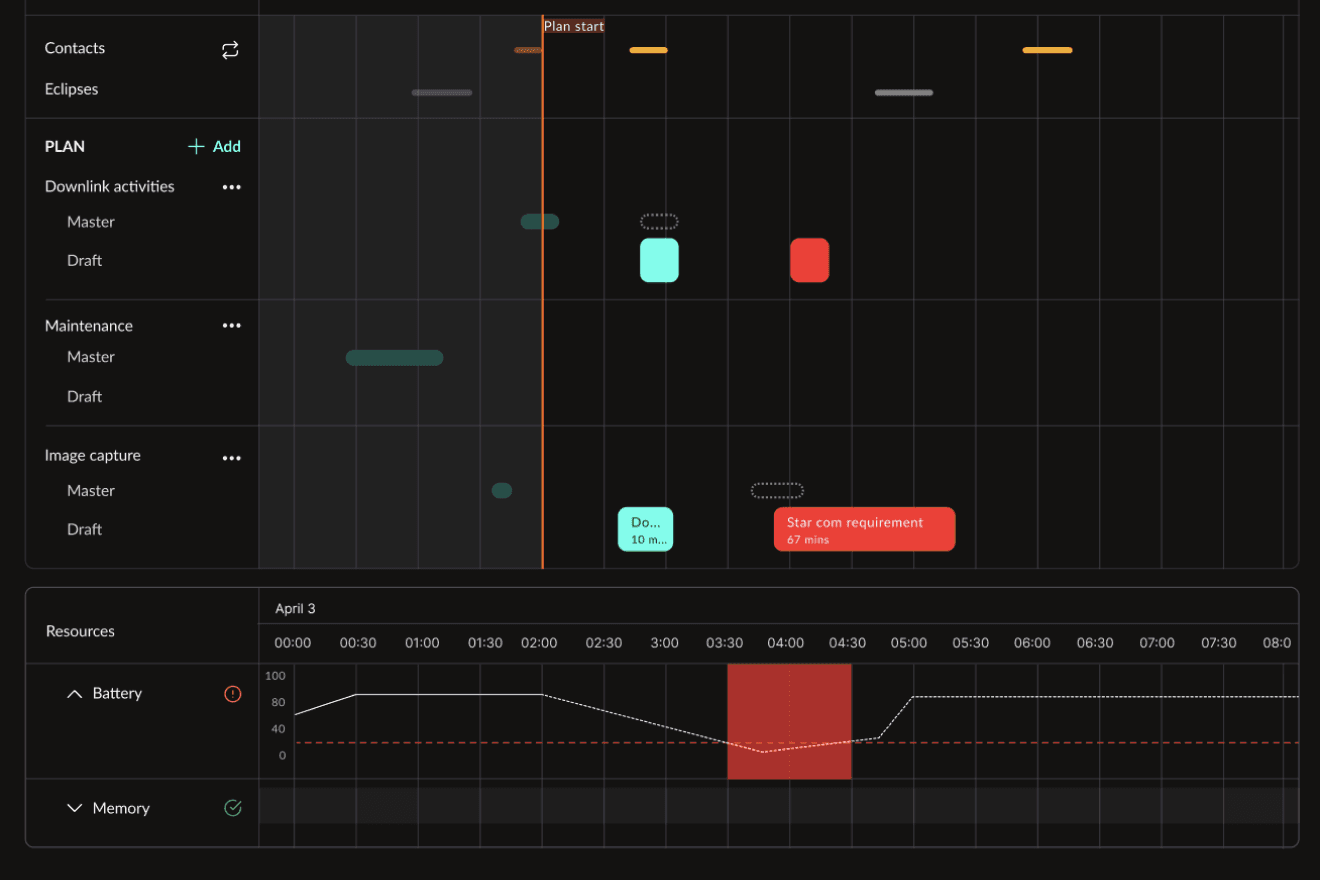
Task: Select the Draft row under Maintenance
Action: point(85,397)
